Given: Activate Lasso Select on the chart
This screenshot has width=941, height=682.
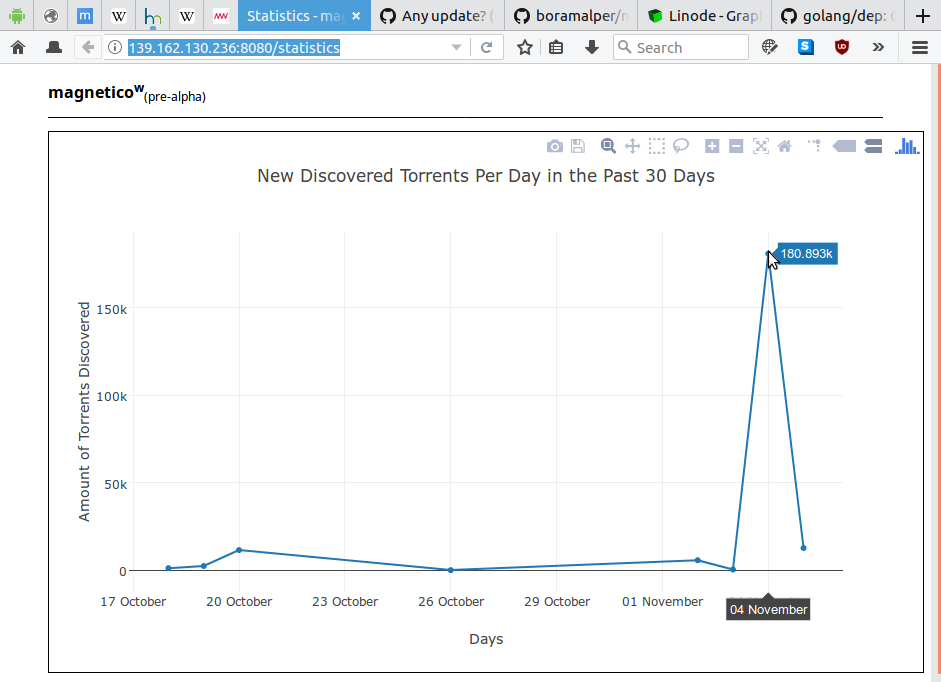Looking at the screenshot, I should (x=681, y=146).
